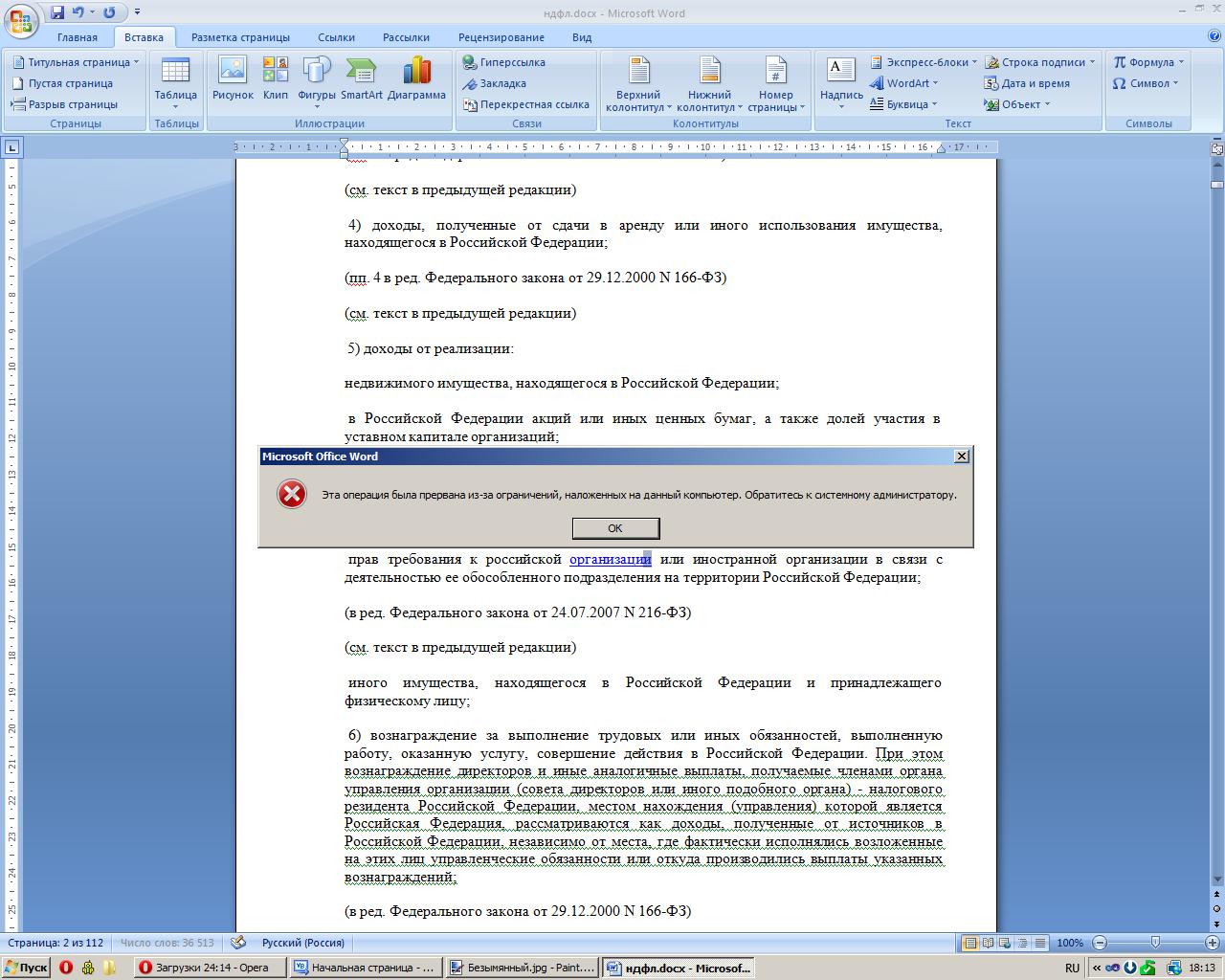This screenshot has width=1225, height=980.
Task: Click RU language tray indicator
Action: pyautogui.click(x=1072, y=968)
